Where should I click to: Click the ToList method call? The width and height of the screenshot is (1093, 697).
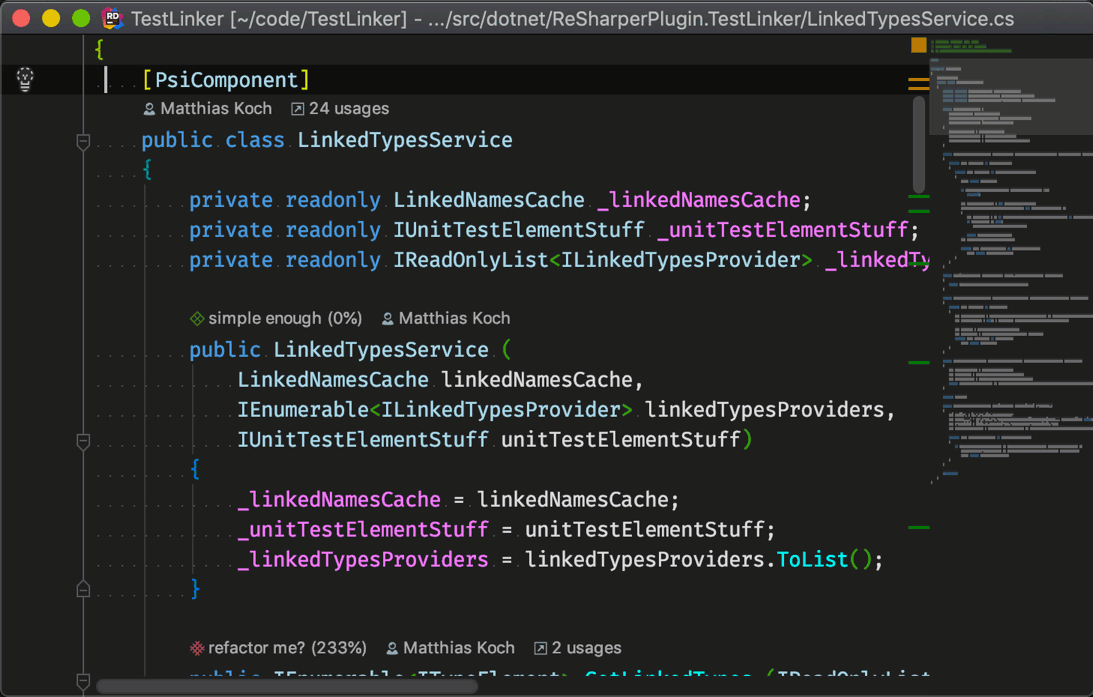point(812,559)
